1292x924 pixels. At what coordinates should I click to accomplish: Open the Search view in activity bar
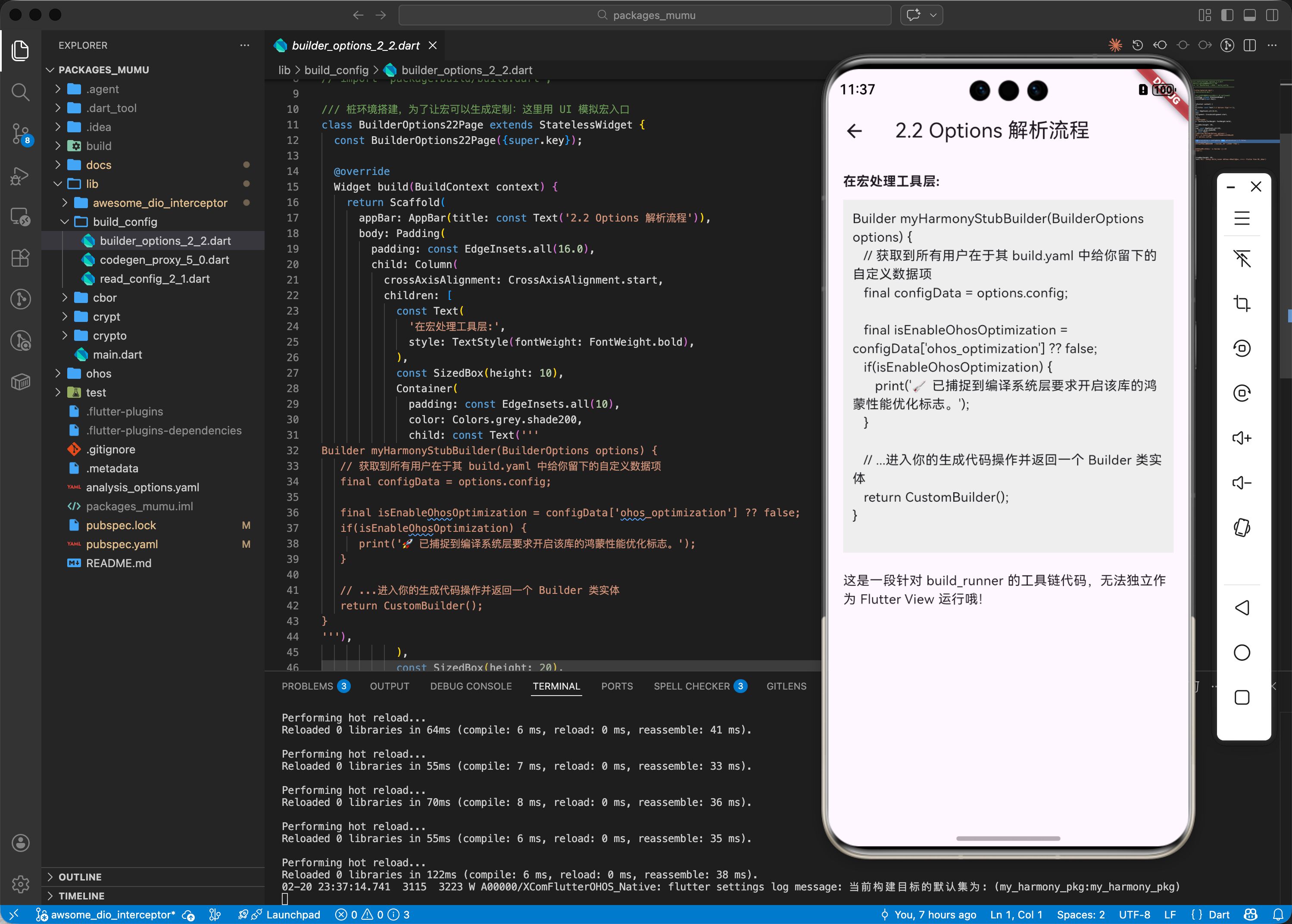click(21, 92)
